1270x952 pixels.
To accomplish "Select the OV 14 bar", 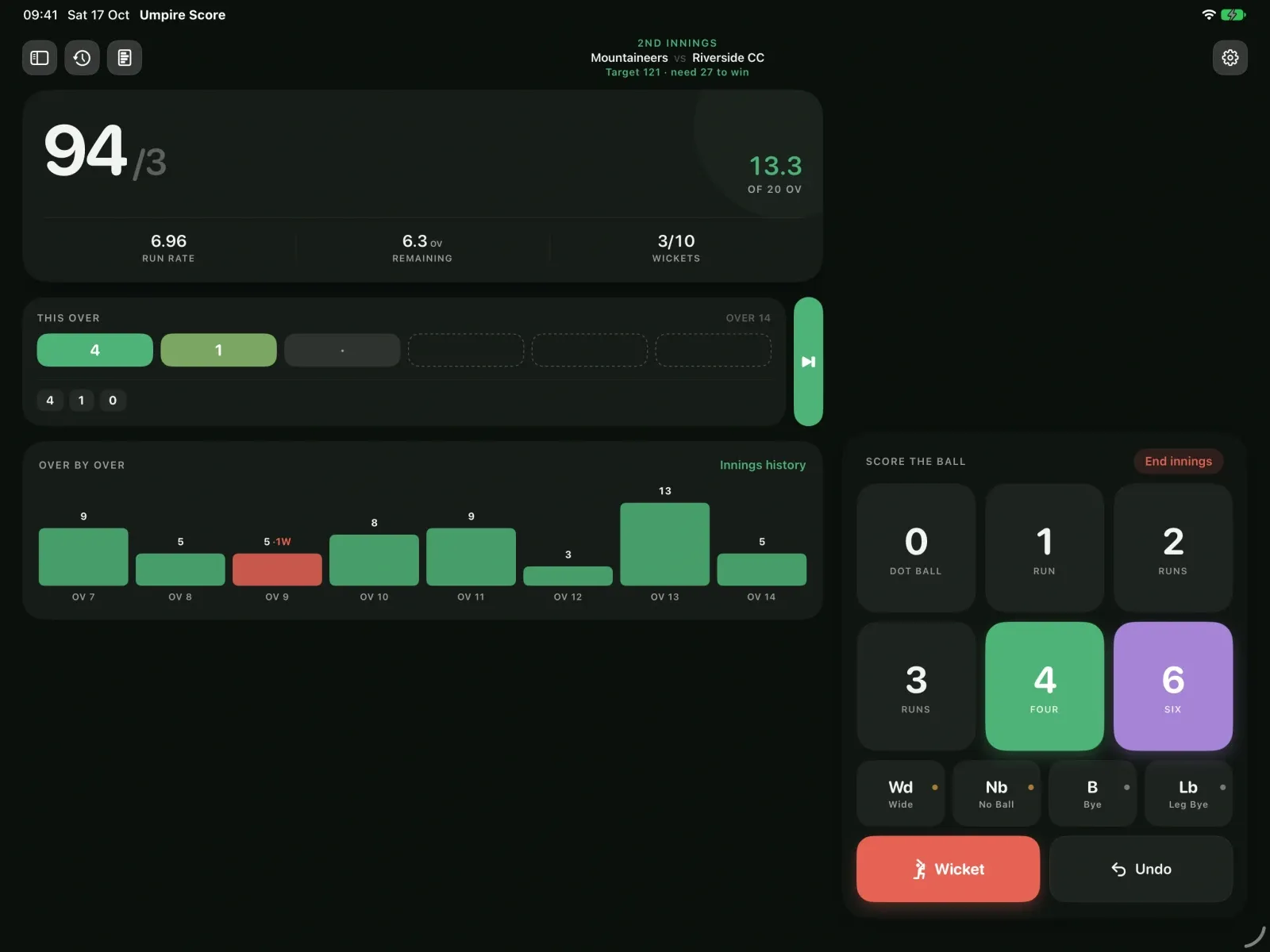I will pos(761,570).
